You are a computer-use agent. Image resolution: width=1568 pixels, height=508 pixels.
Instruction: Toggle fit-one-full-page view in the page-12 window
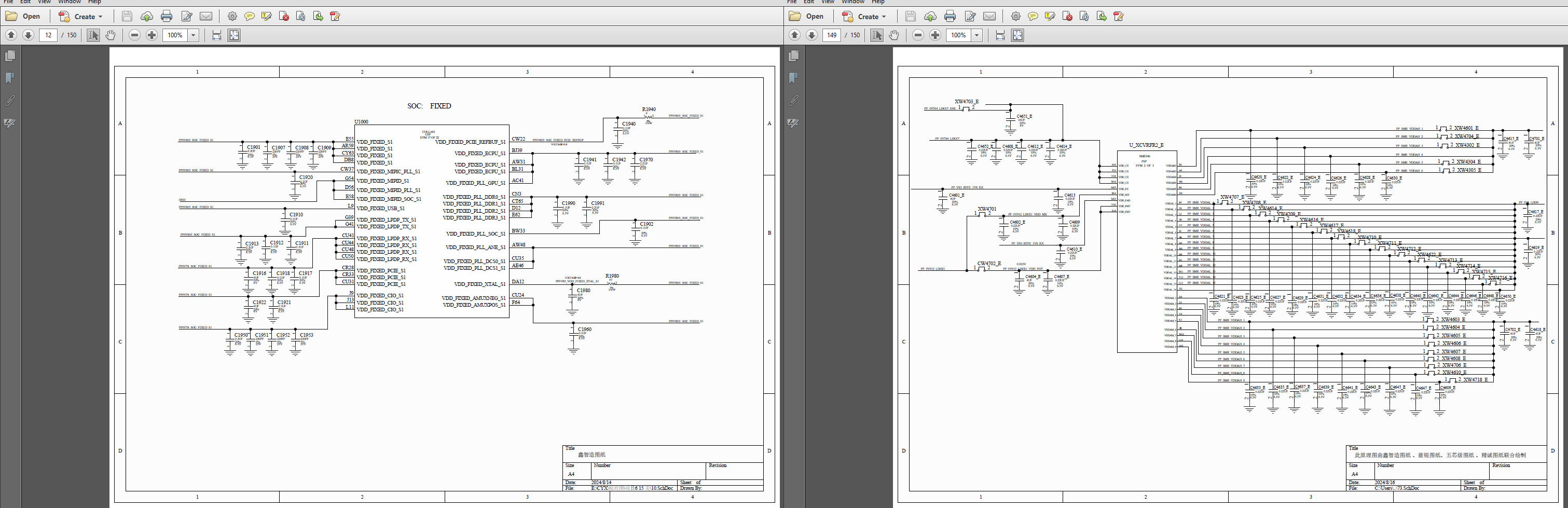[x=235, y=35]
